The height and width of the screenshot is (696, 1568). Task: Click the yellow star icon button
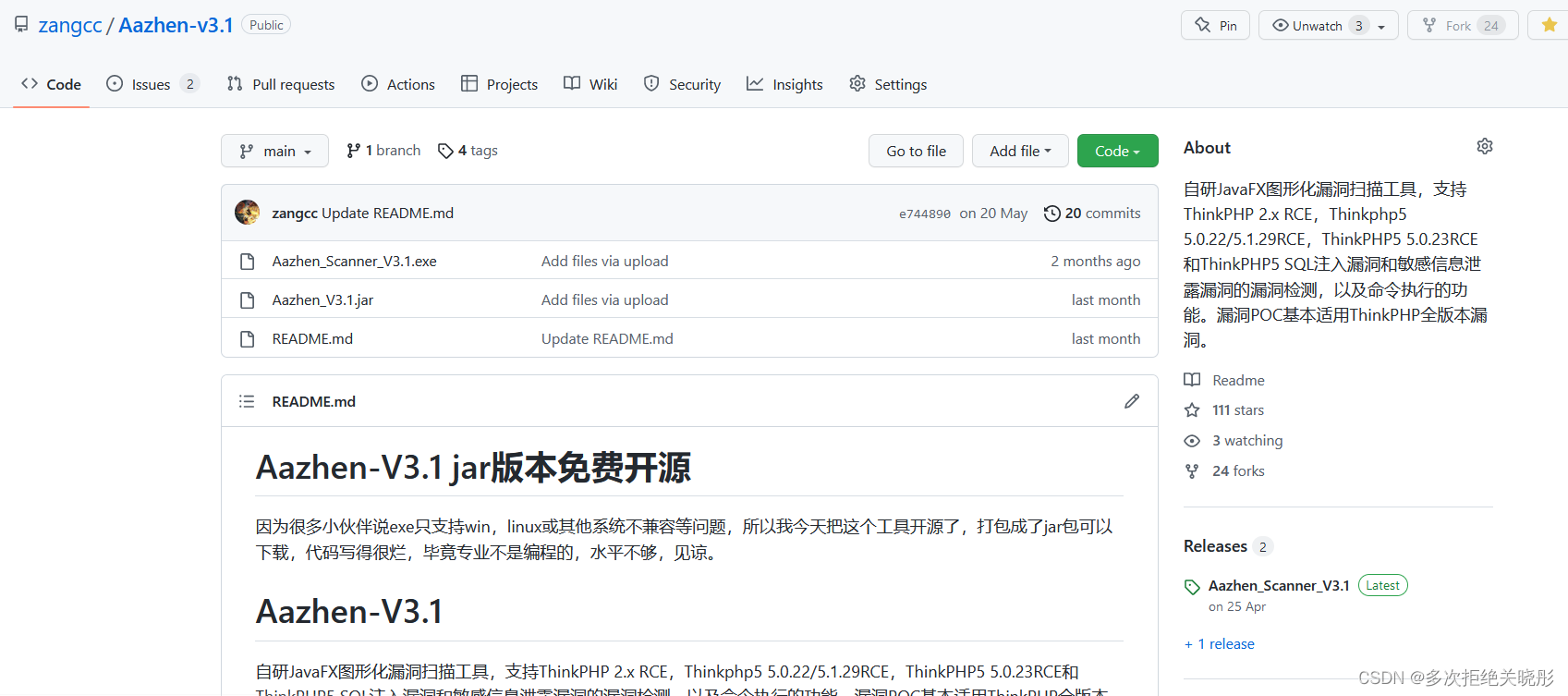(1550, 25)
